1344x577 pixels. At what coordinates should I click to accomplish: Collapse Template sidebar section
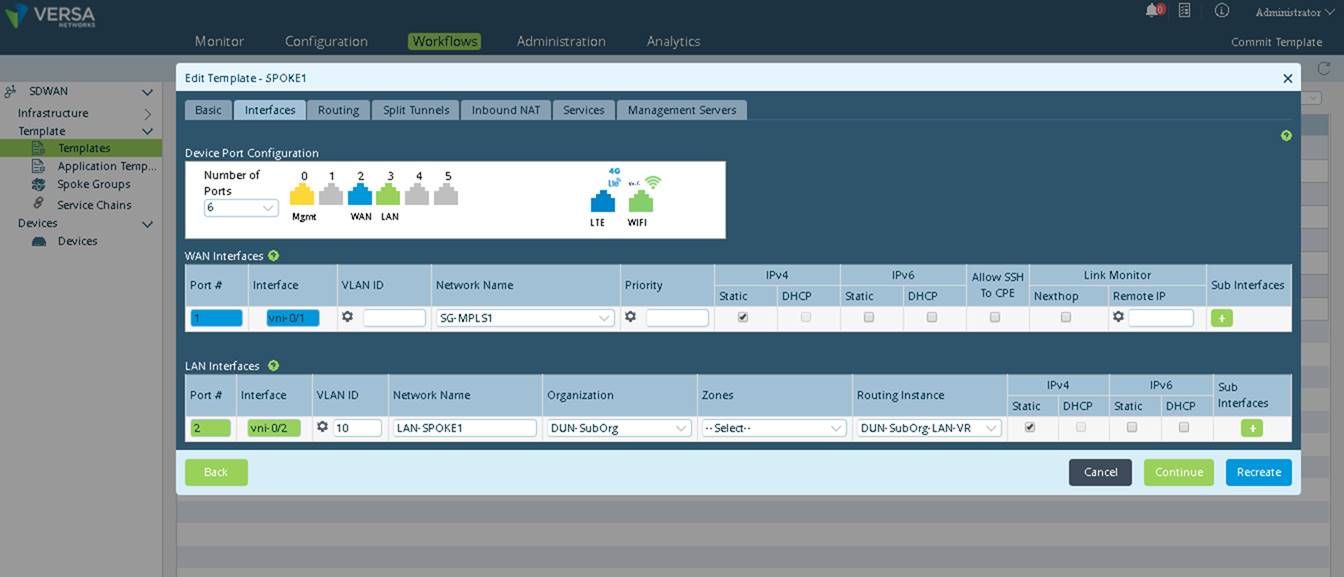(x=147, y=132)
